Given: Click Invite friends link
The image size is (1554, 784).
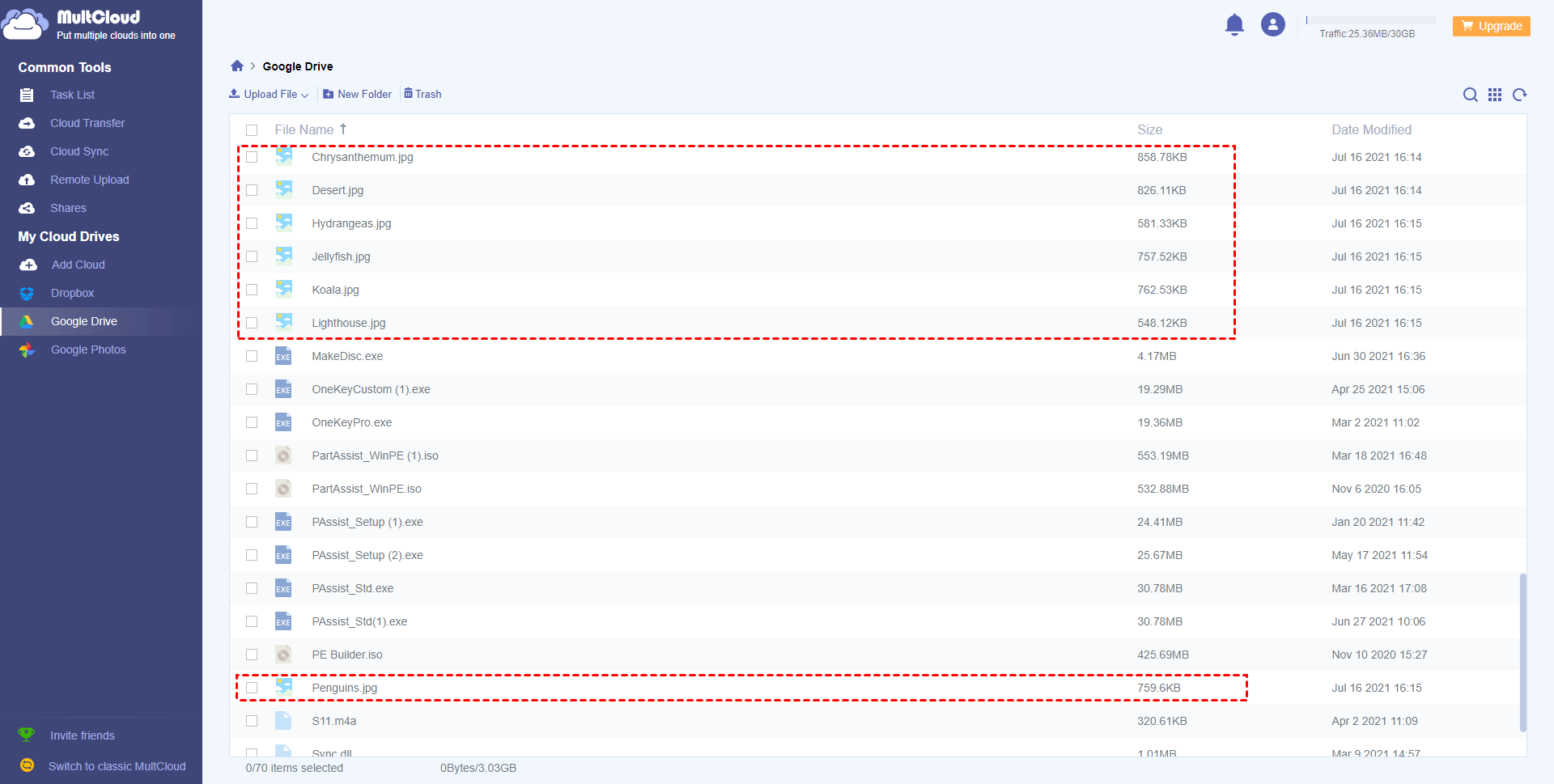Looking at the screenshot, I should click(83, 735).
